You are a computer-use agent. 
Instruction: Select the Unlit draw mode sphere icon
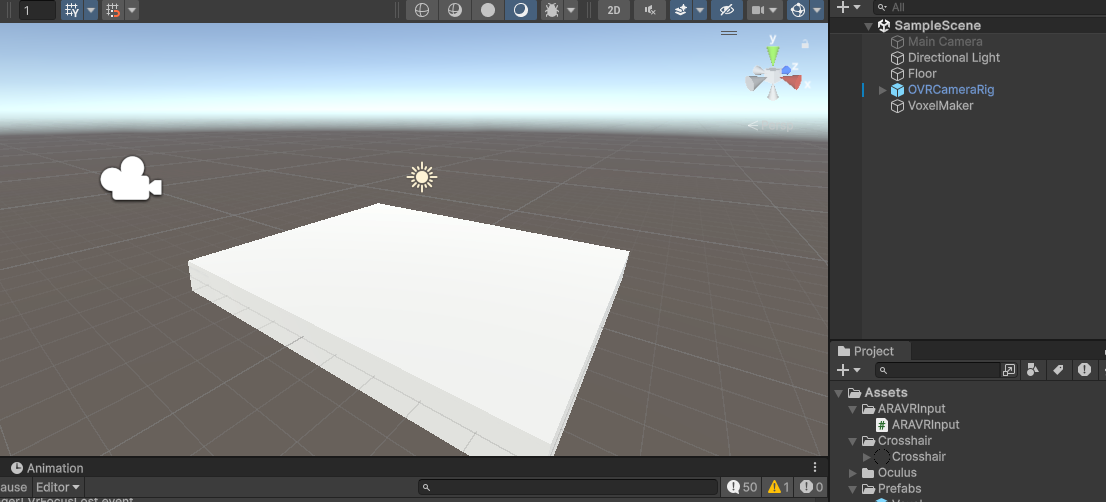[487, 10]
